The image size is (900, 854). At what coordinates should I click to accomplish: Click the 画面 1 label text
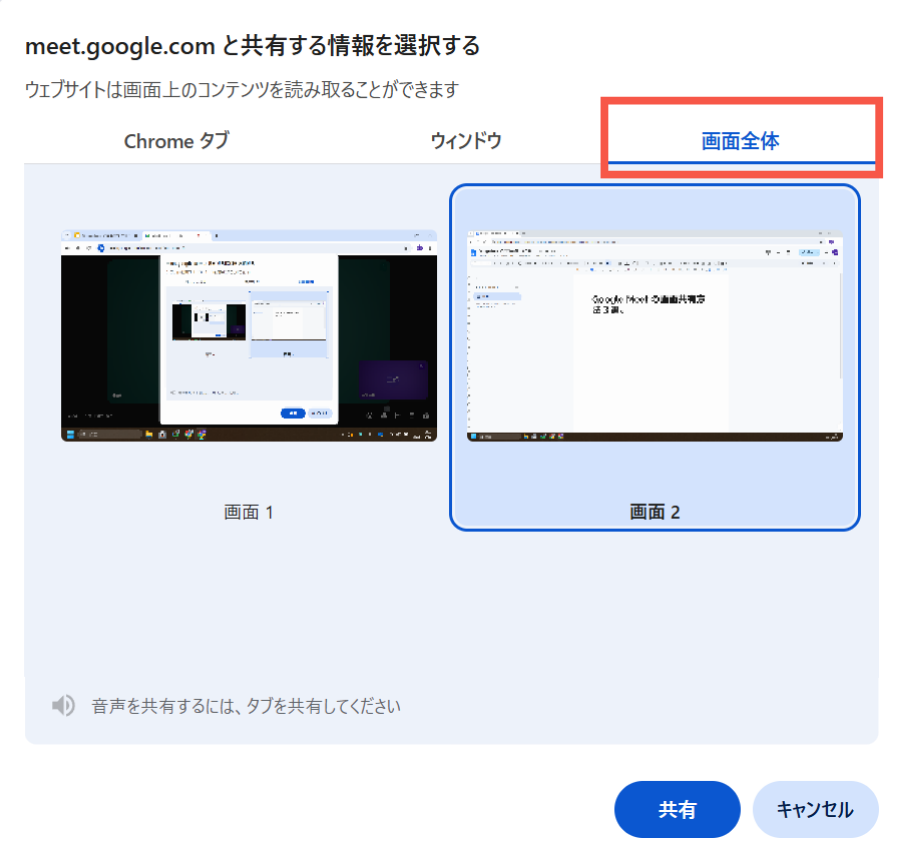point(249,512)
